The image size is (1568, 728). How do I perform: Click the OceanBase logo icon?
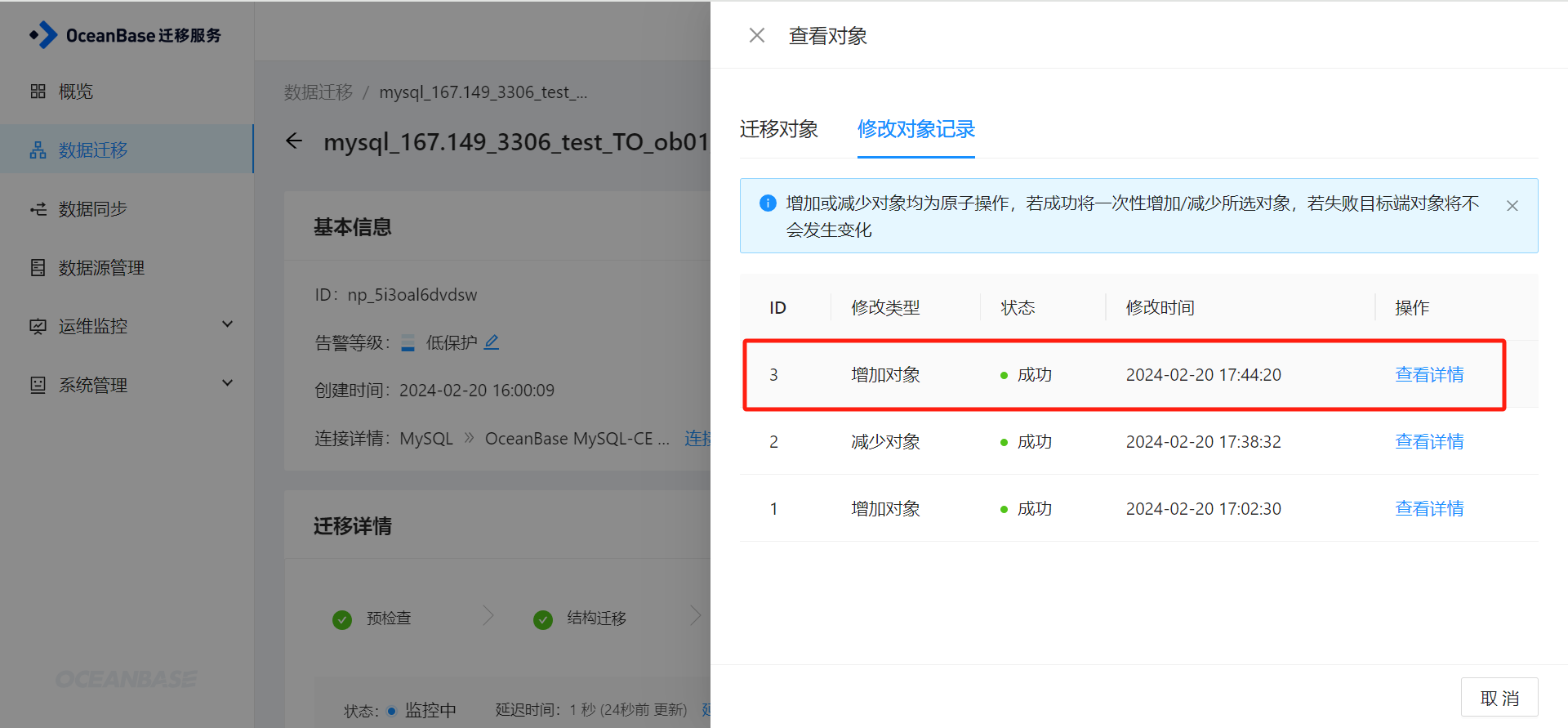point(43,35)
